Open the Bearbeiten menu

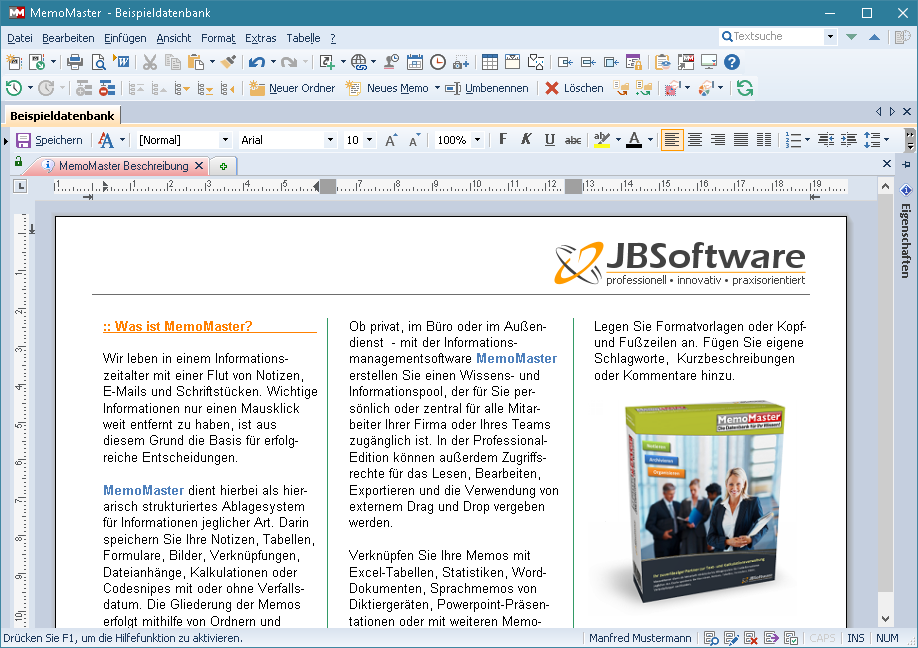pyautogui.click(x=68, y=38)
